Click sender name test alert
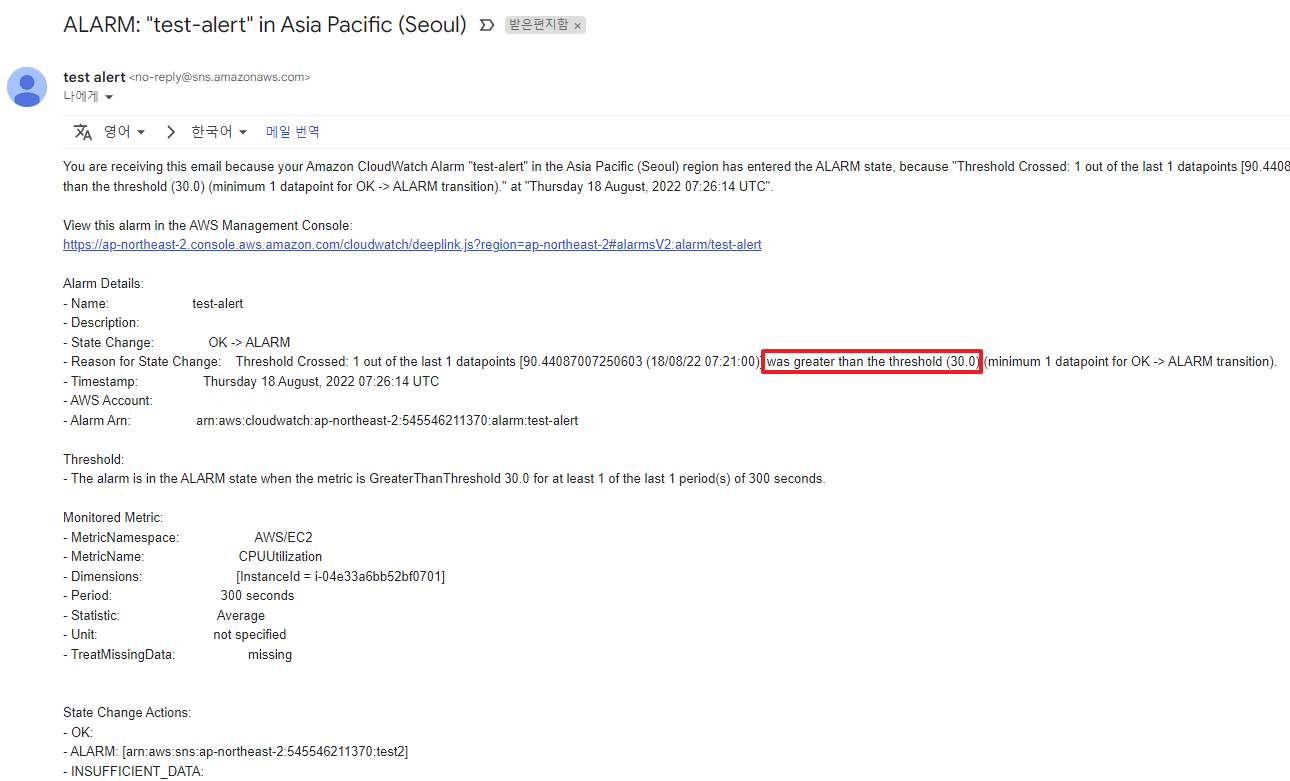Viewport: 1290px width, 781px height. pos(94,77)
